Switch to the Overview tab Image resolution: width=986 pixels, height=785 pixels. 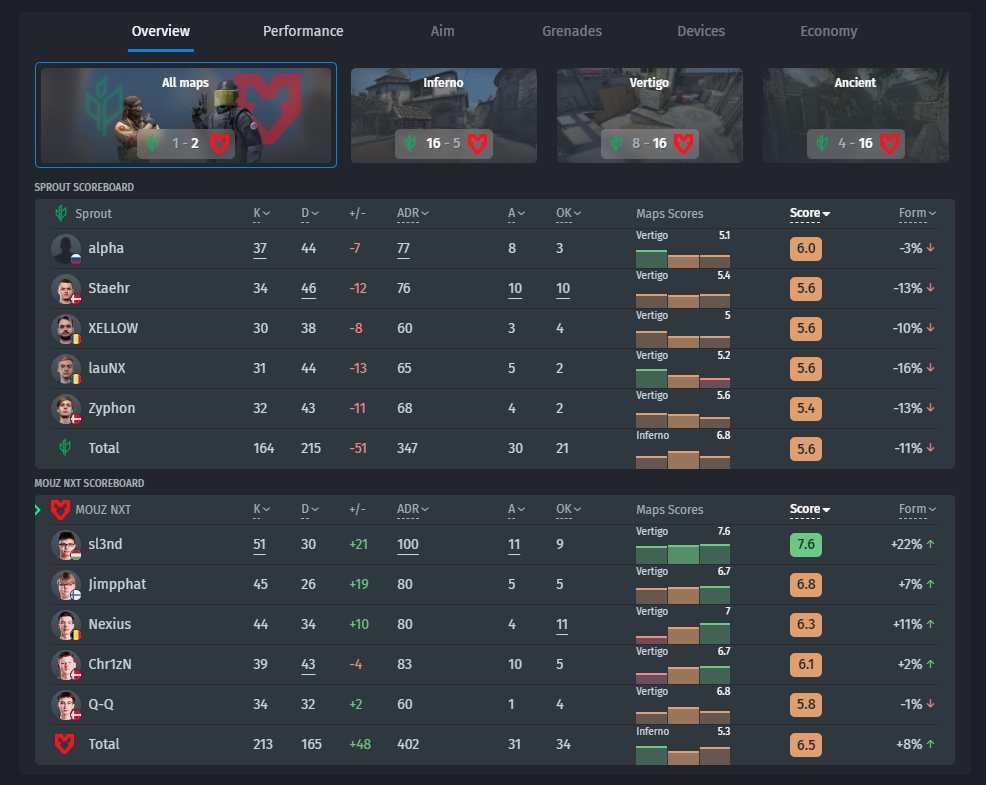(x=160, y=31)
